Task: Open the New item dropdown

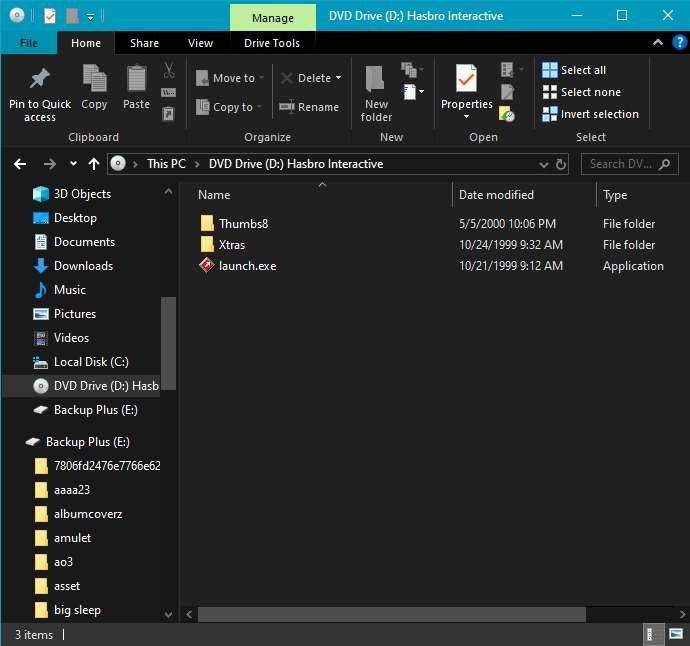Action: [x=413, y=92]
